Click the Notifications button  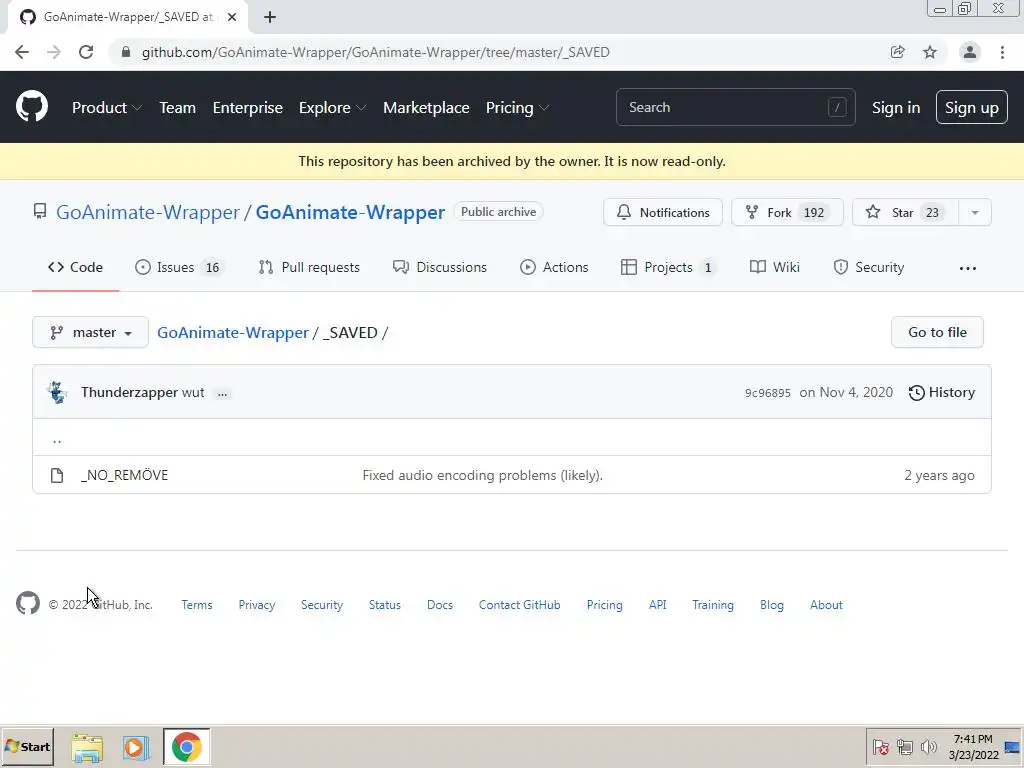click(x=662, y=212)
